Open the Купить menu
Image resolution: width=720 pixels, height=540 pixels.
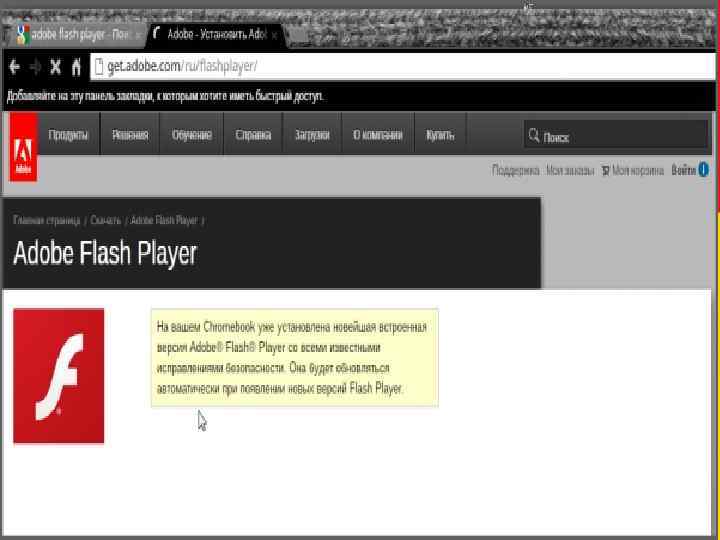click(x=440, y=135)
